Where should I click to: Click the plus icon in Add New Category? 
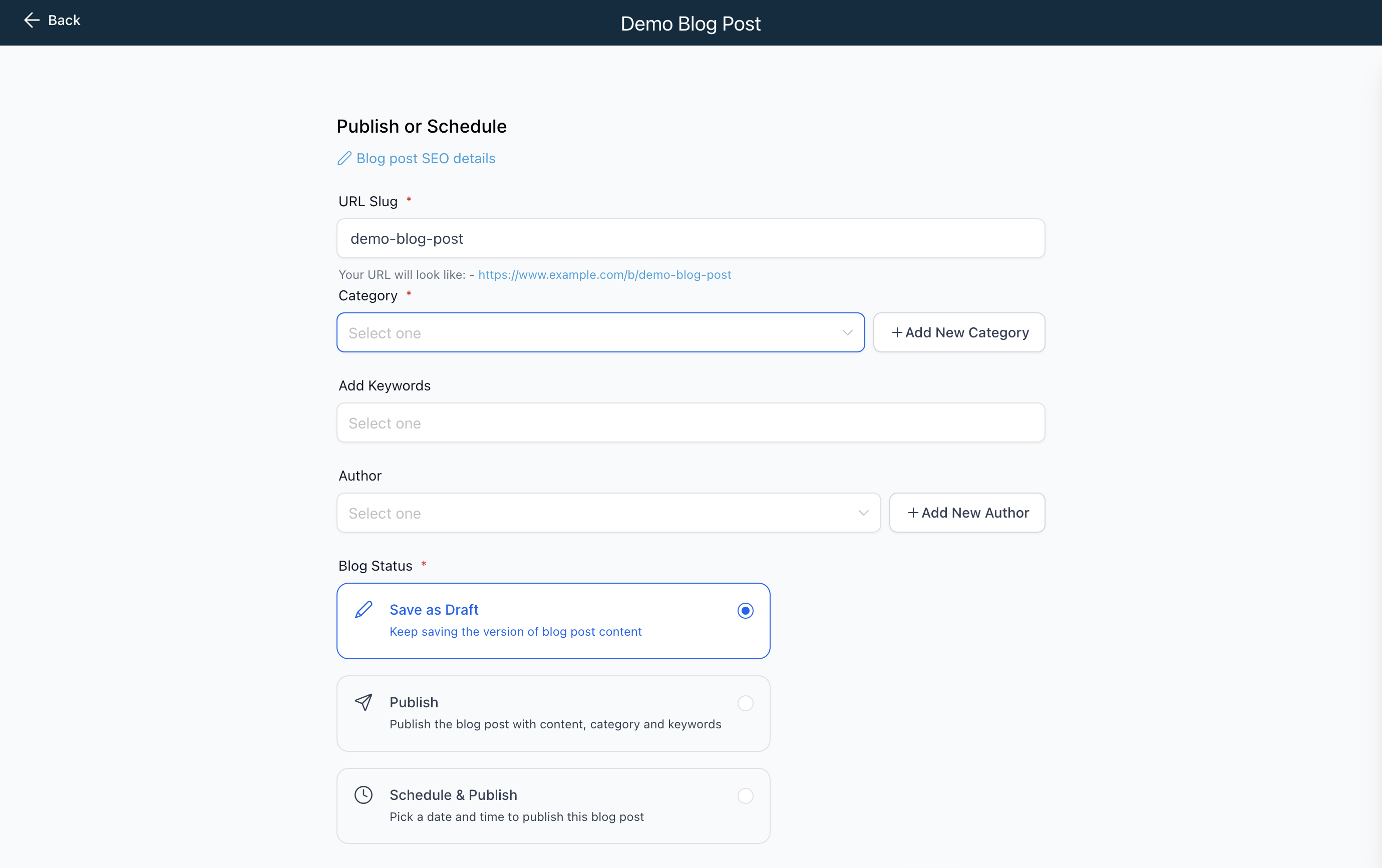pyautogui.click(x=897, y=333)
